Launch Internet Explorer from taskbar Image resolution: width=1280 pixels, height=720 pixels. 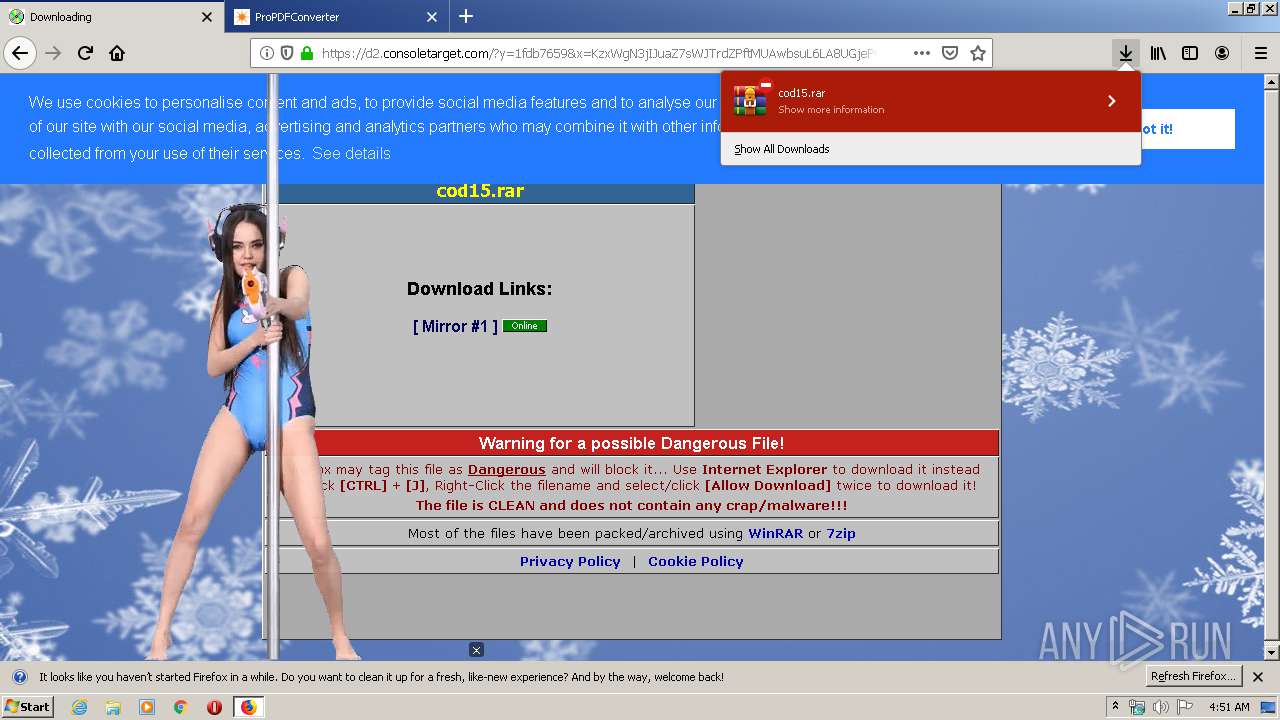click(79, 707)
